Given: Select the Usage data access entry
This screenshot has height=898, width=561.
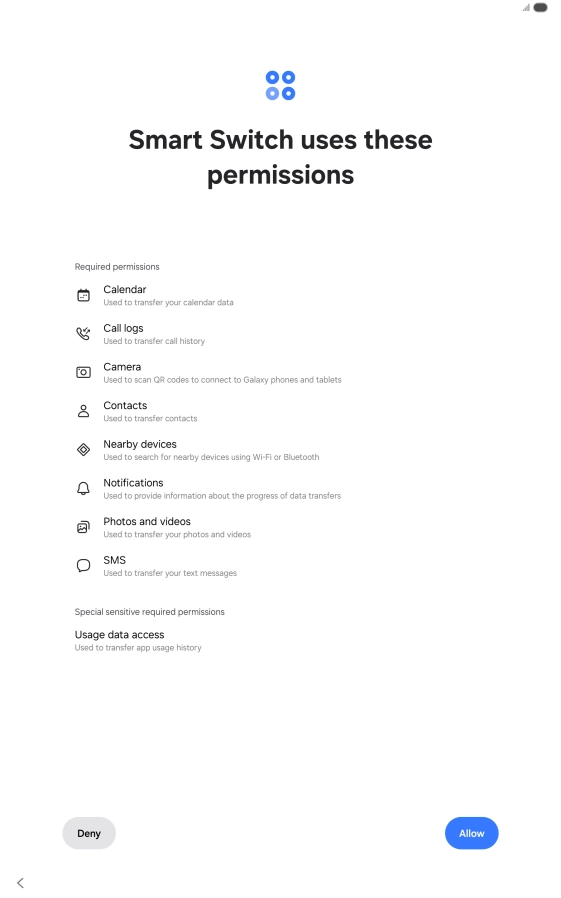Looking at the screenshot, I should (138, 640).
